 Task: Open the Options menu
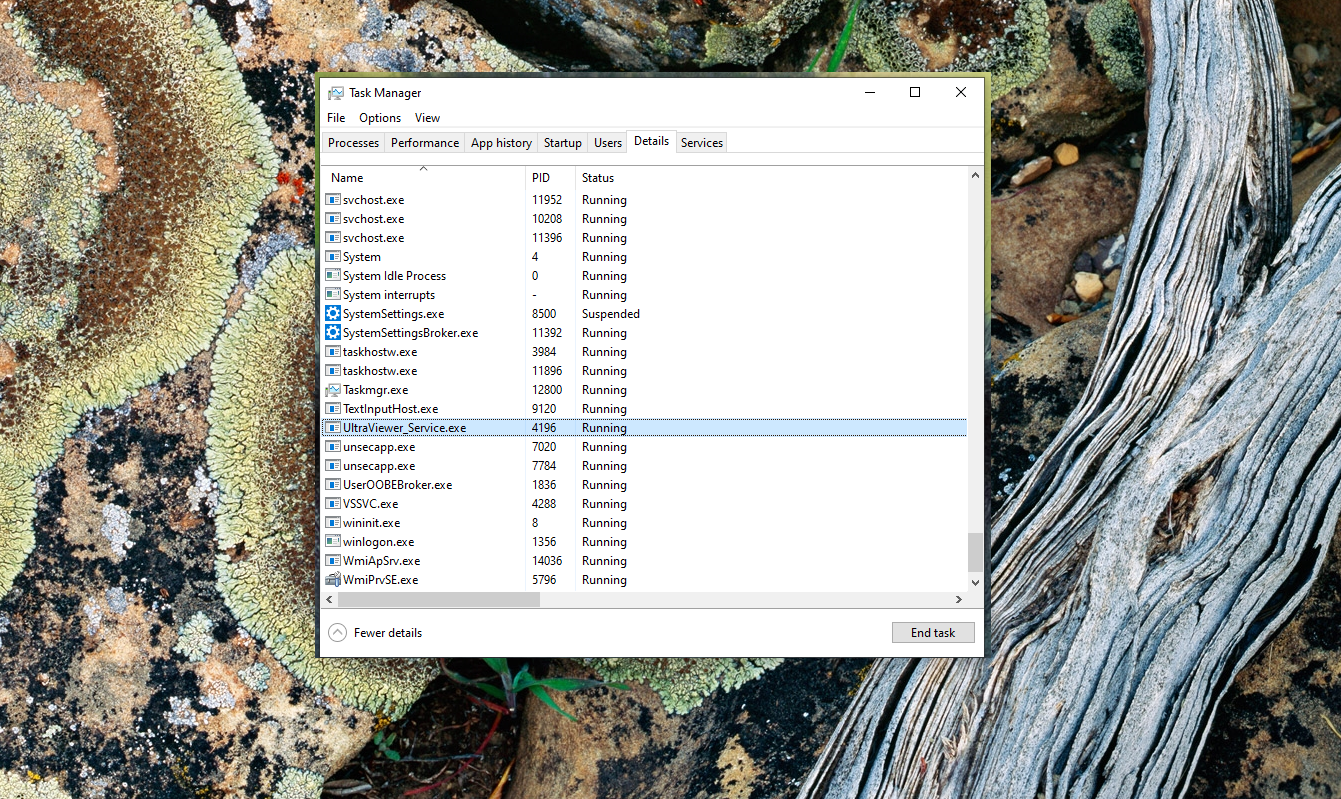[x=380, y=118]
